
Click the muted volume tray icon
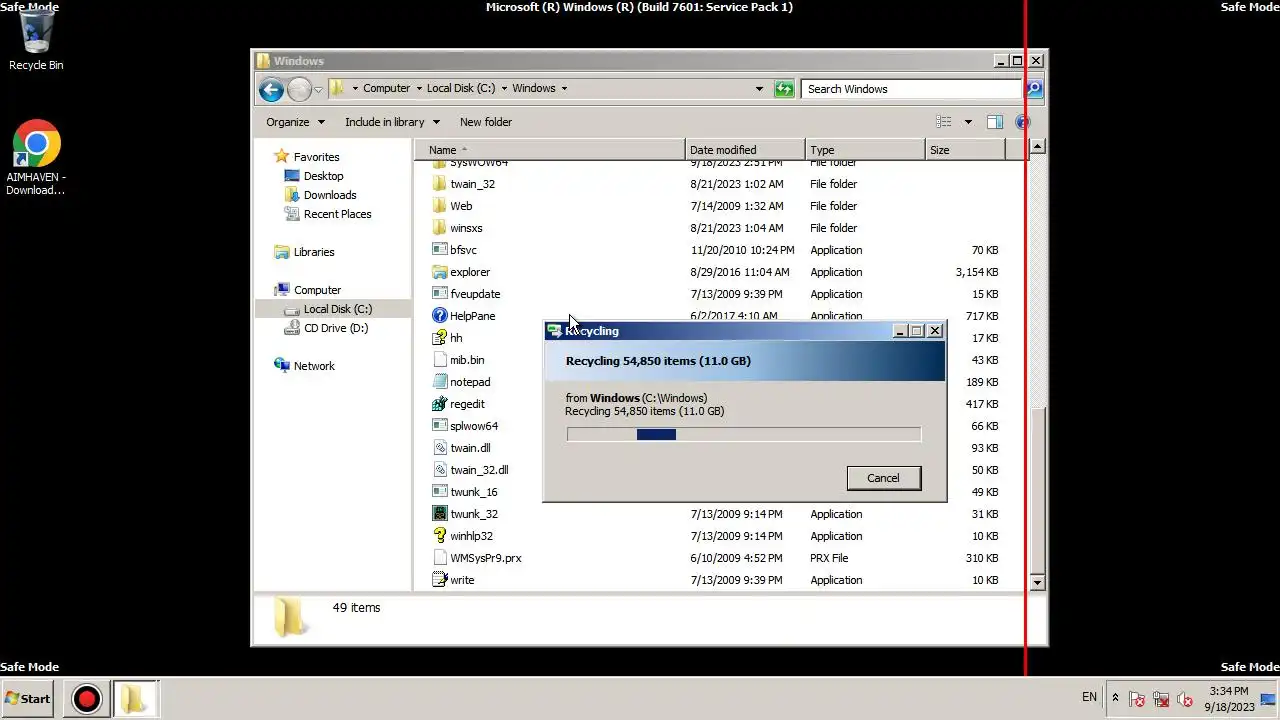click(1185, 699)
